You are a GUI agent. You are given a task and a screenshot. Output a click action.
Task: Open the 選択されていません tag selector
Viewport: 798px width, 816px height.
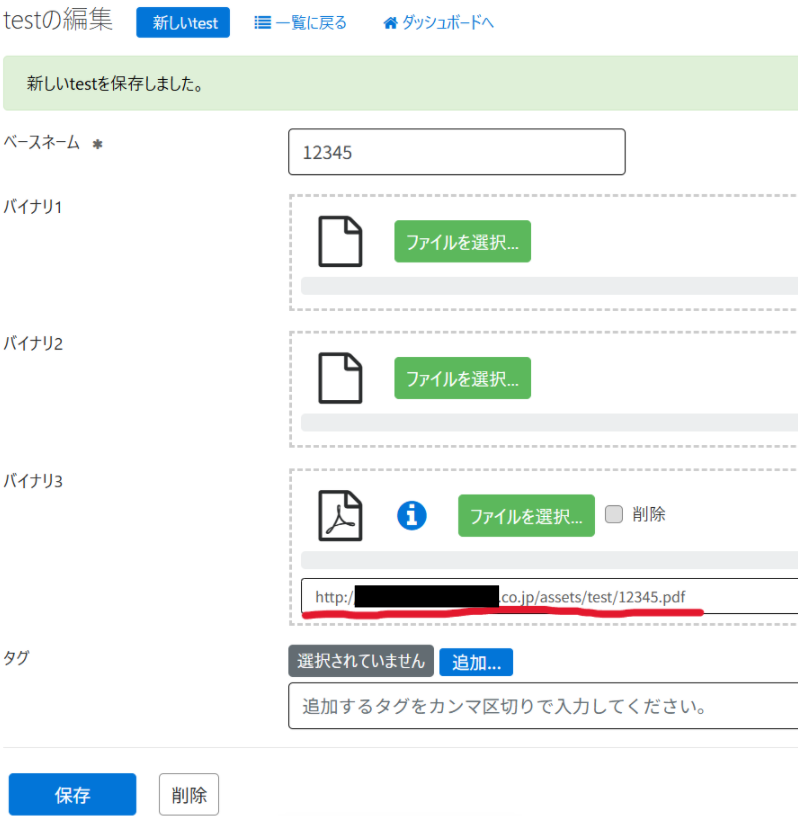(x=361, y=661)
